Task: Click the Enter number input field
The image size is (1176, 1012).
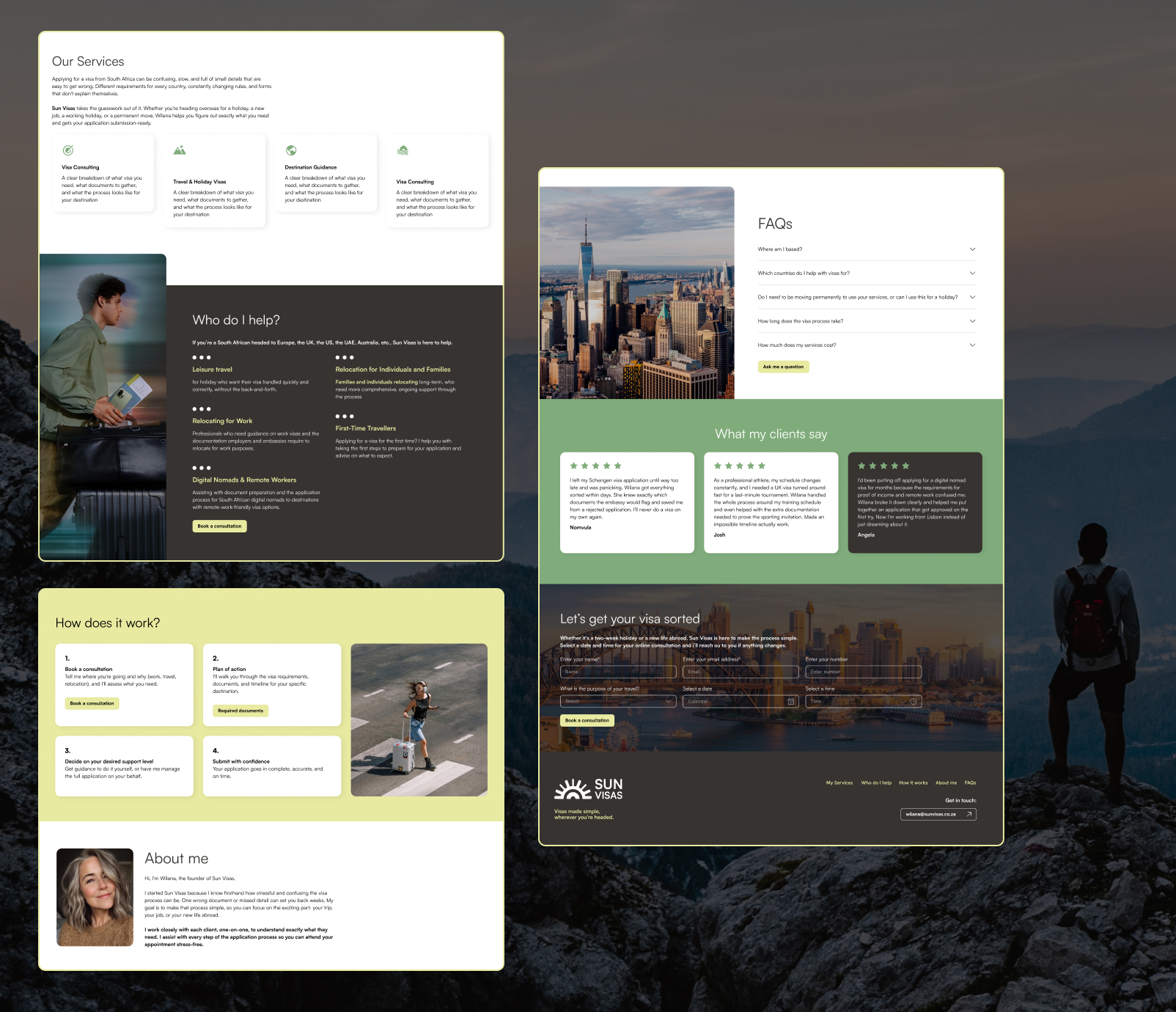Action: coord(863,672)
